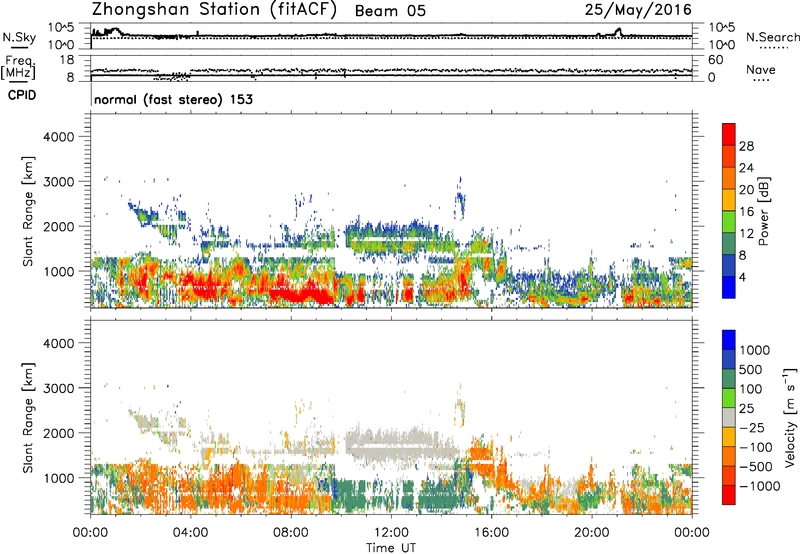Select the Freq. [MHz] axis label
The height and width of the screenshot is (554, 800).
click(18, 68)
